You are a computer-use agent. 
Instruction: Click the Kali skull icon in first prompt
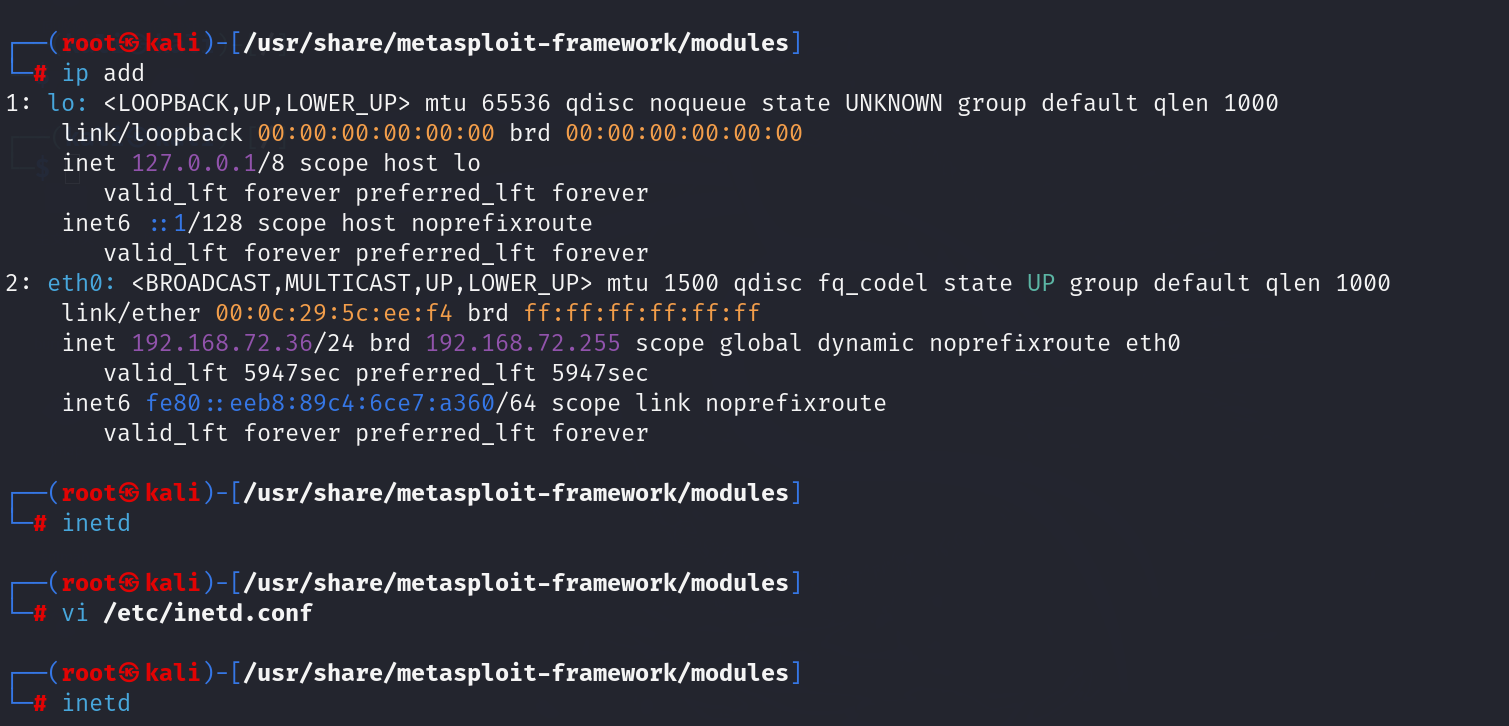pyautogui.click(x=130, y=43)
